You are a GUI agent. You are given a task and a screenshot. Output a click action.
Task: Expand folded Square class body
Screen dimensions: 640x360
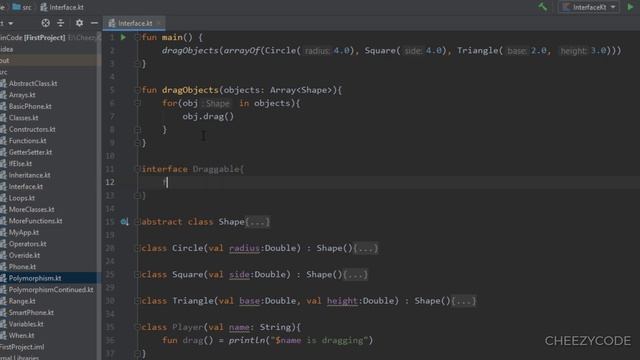coord(355,275)
